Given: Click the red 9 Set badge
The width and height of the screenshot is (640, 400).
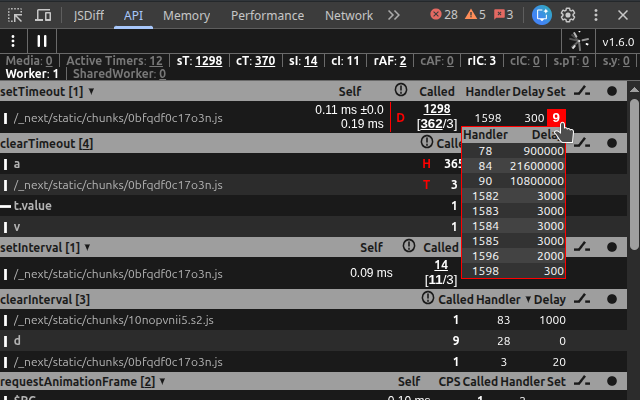Looking at the screenshot, I should [556, 118].
